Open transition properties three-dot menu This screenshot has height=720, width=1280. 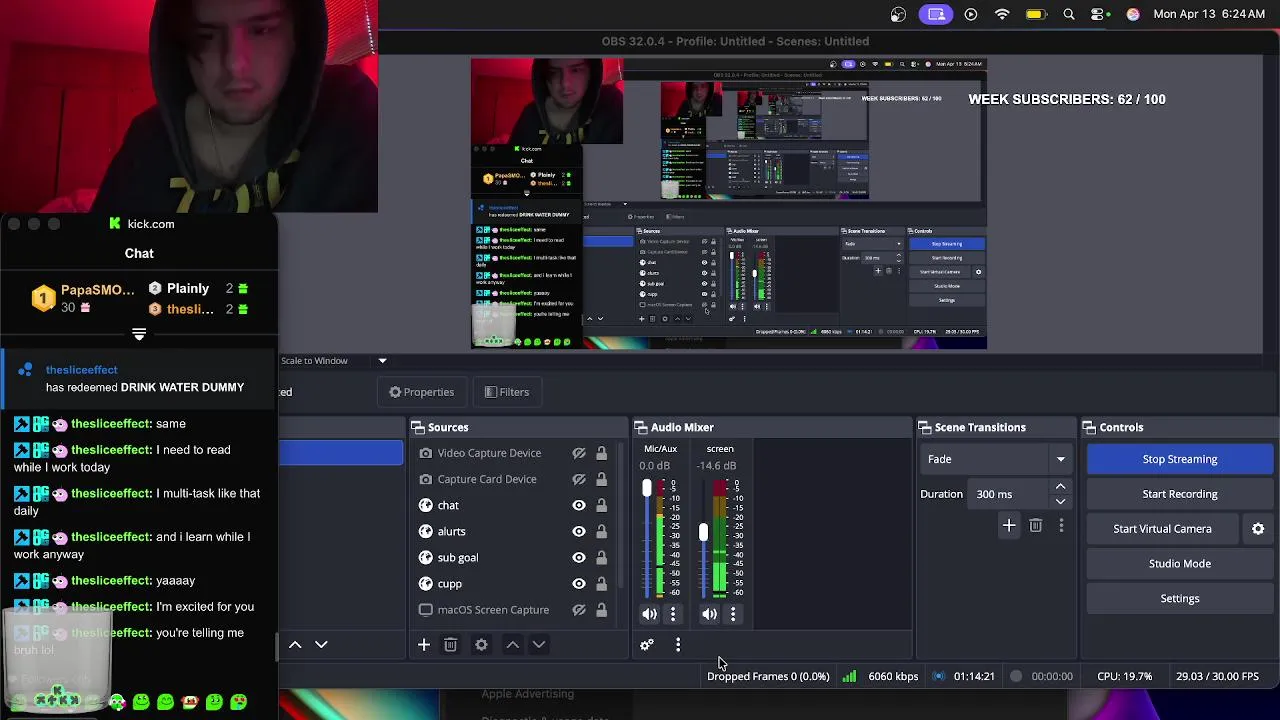[1061, 525]
